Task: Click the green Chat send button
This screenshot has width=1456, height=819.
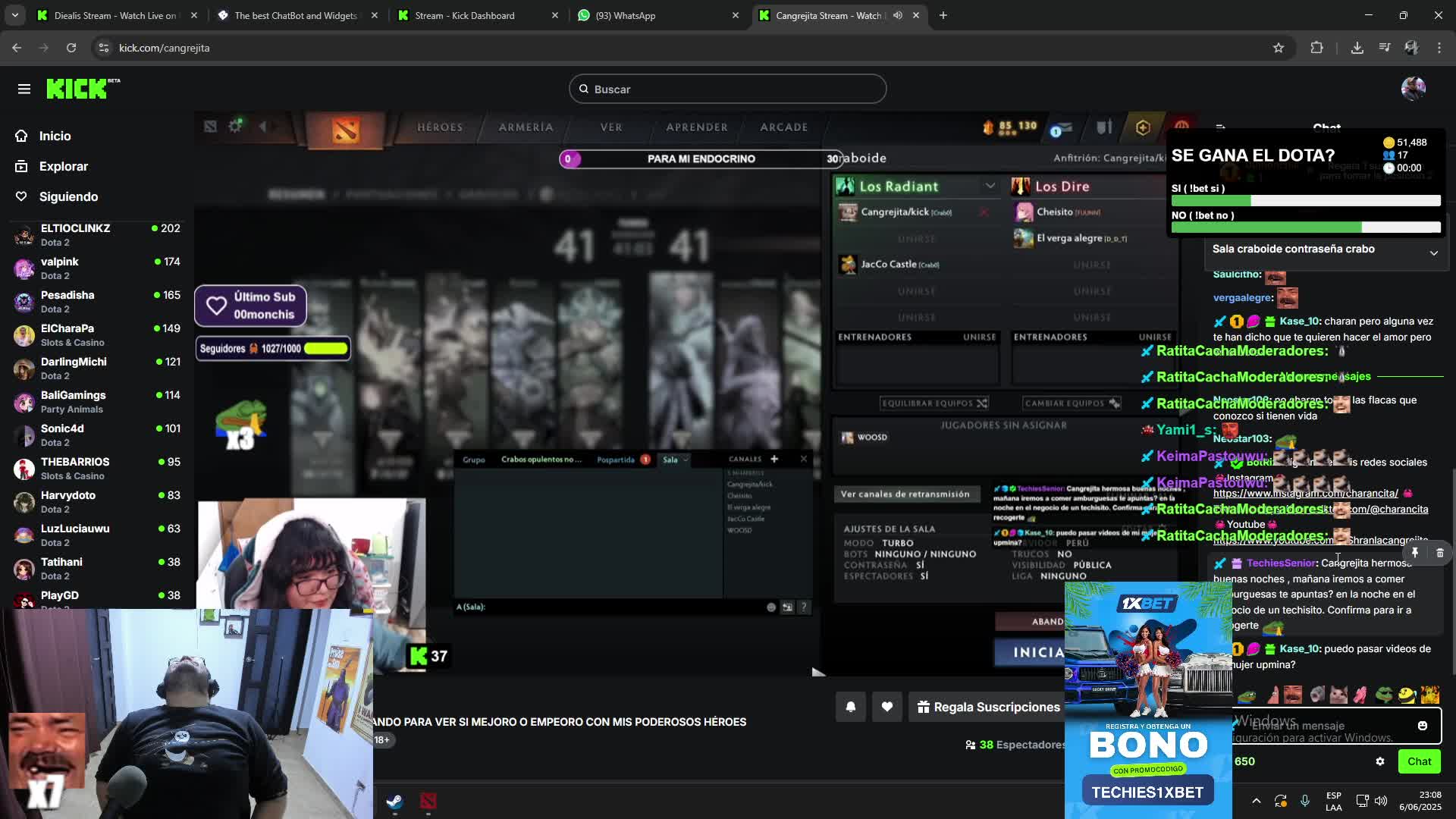Action: pyautogui.click(x=1420, y=761)
